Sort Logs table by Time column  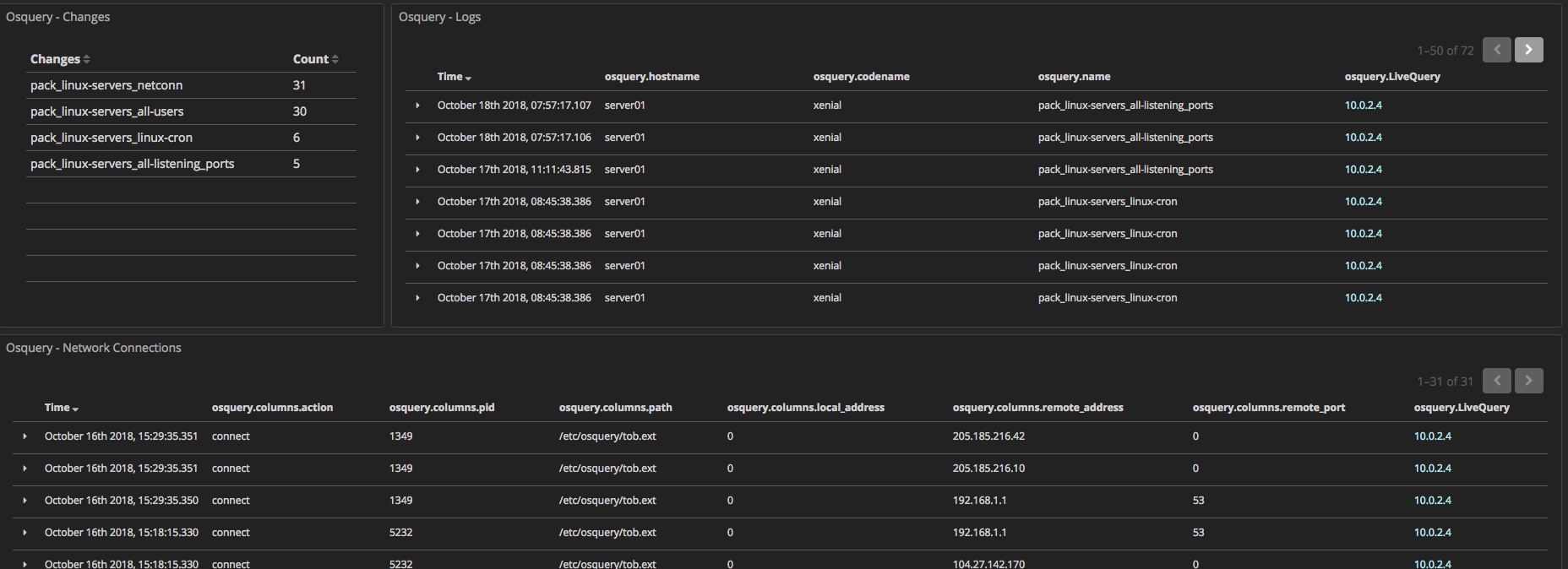(454, 77)
